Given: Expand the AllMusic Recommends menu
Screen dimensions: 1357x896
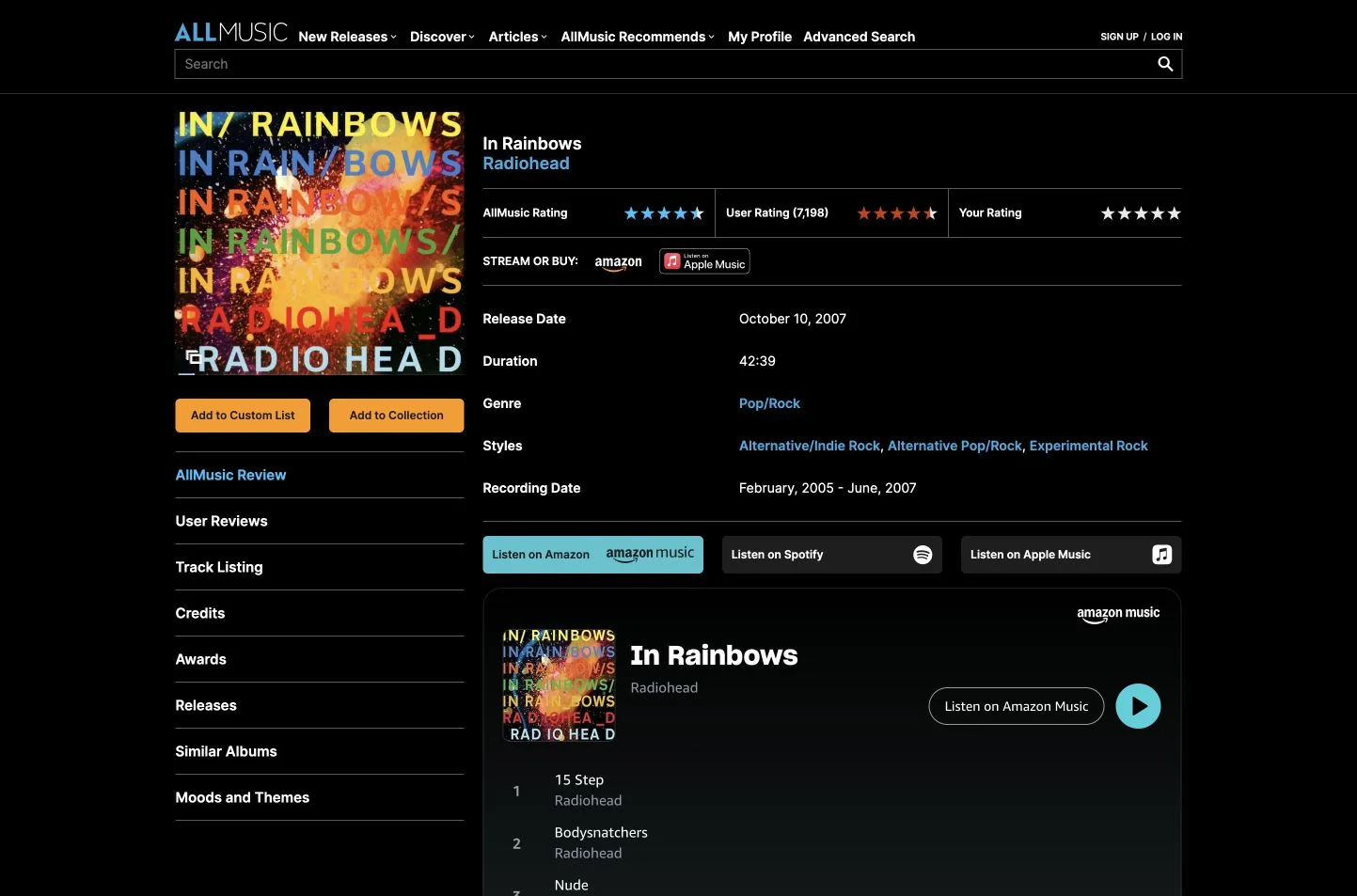Looking at the screenshot, I should [638, 37].
